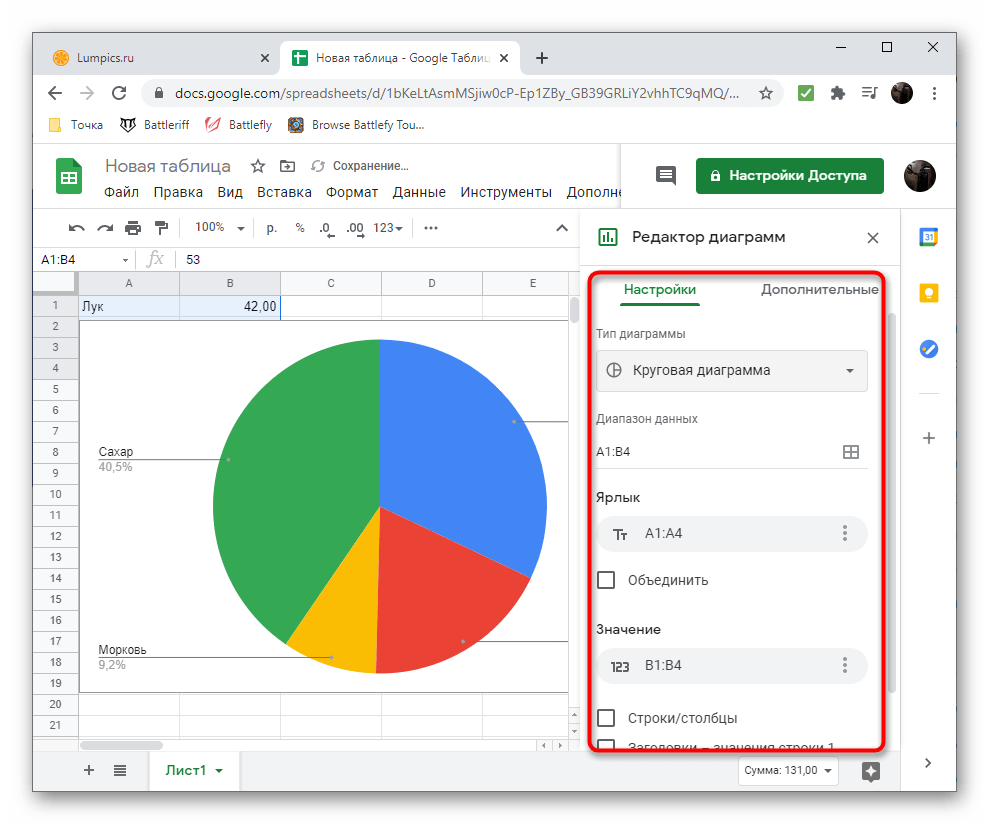Tick the Заголовки – значения строки 1 checkbox
Image resolution: width=989 pixels, height=824 pixels.
[x=606, y=745]
